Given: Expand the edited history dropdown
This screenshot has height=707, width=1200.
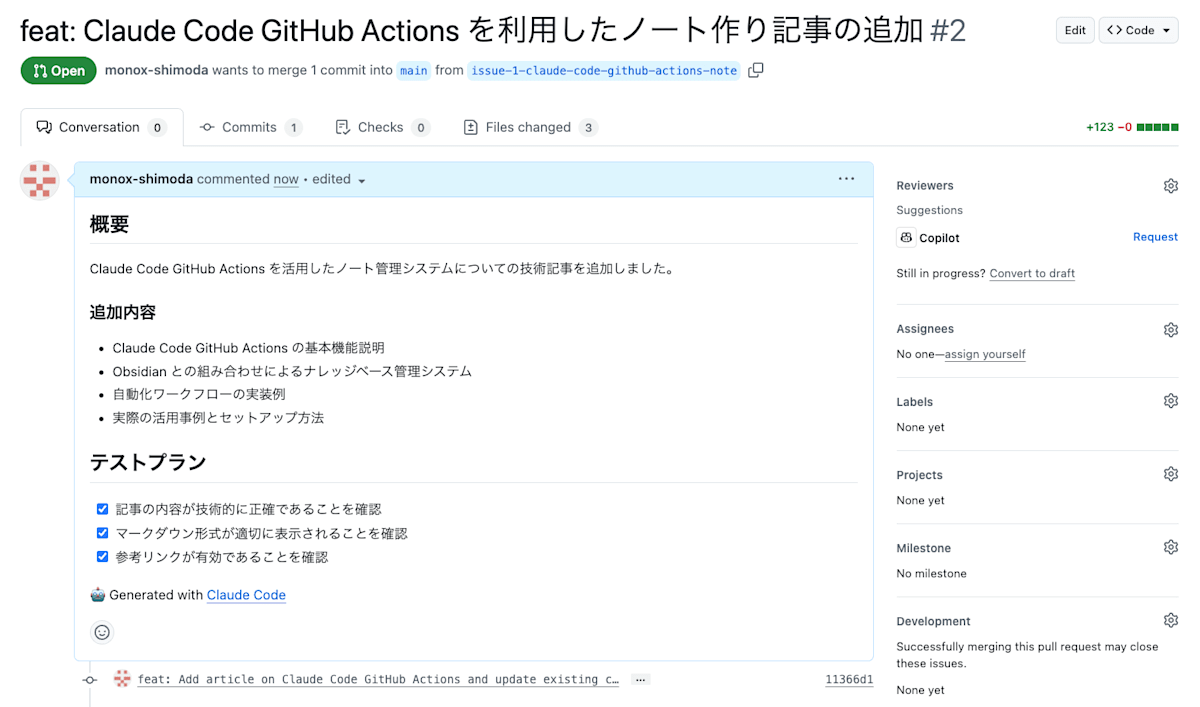Looking at the screenshot, I should [340, 180].
